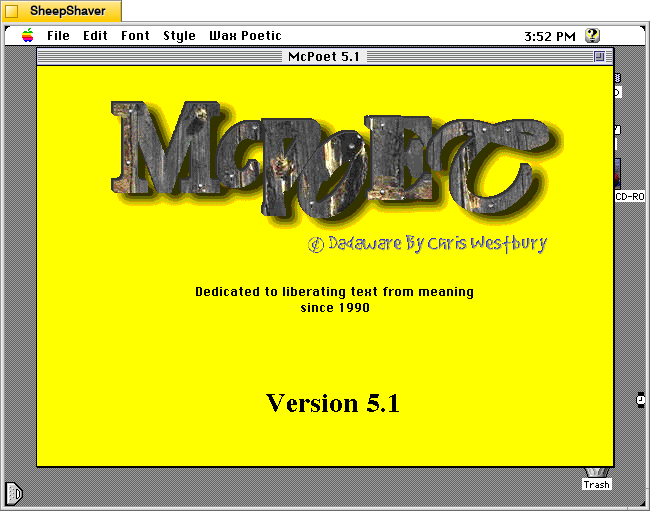The height and width of the screenshot is (511, 650).
Task: Click the McPoet 5.1 title bar
Action: point(324,56)
